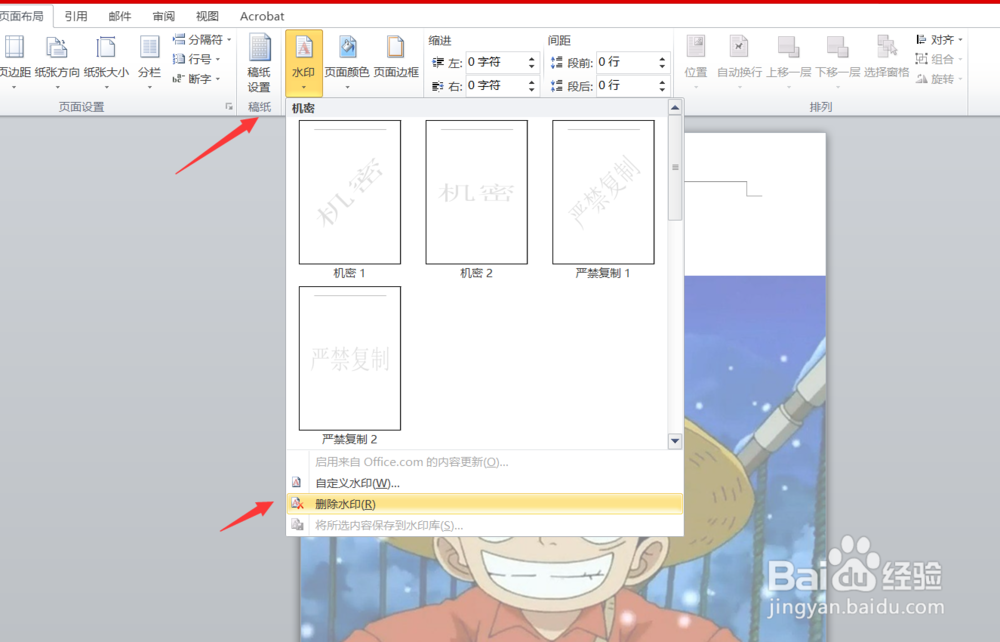Increase right indent with the up stepper

pos(532,82)
